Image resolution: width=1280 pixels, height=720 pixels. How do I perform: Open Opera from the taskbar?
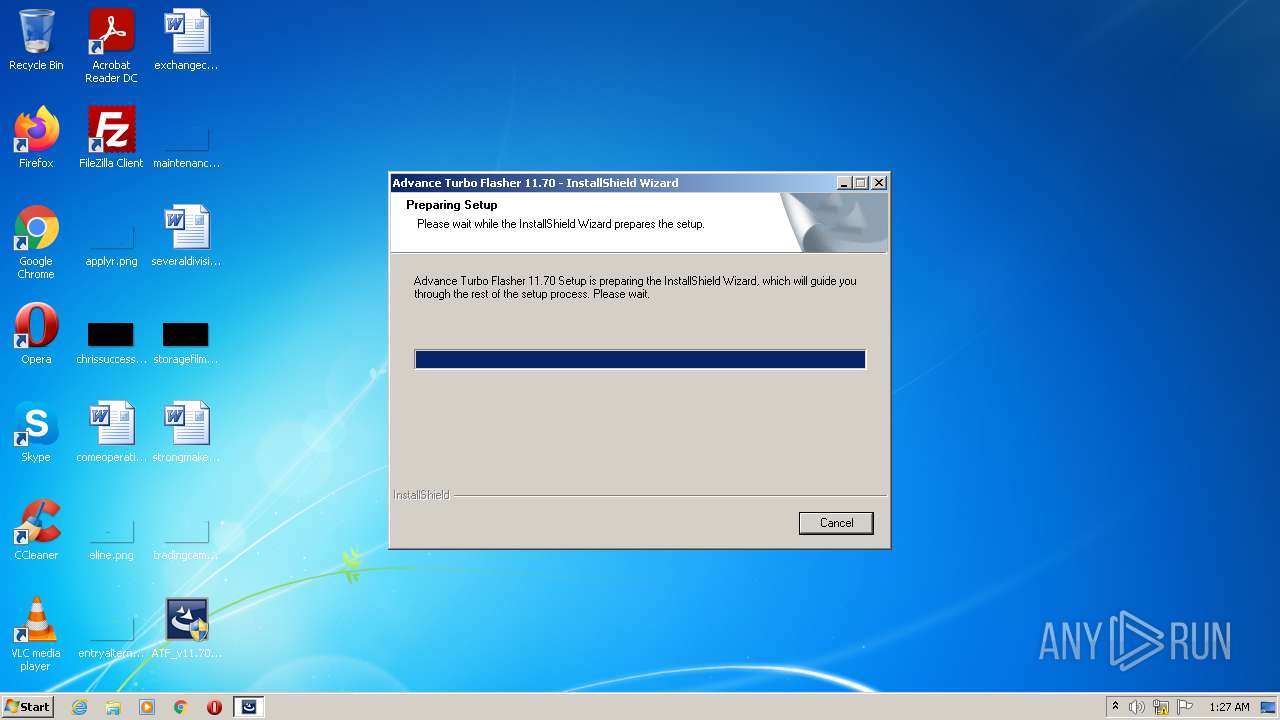(214, 707)
